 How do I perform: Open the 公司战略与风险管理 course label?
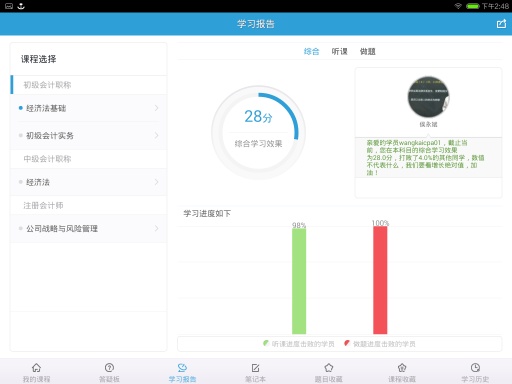tap(62, 228)
